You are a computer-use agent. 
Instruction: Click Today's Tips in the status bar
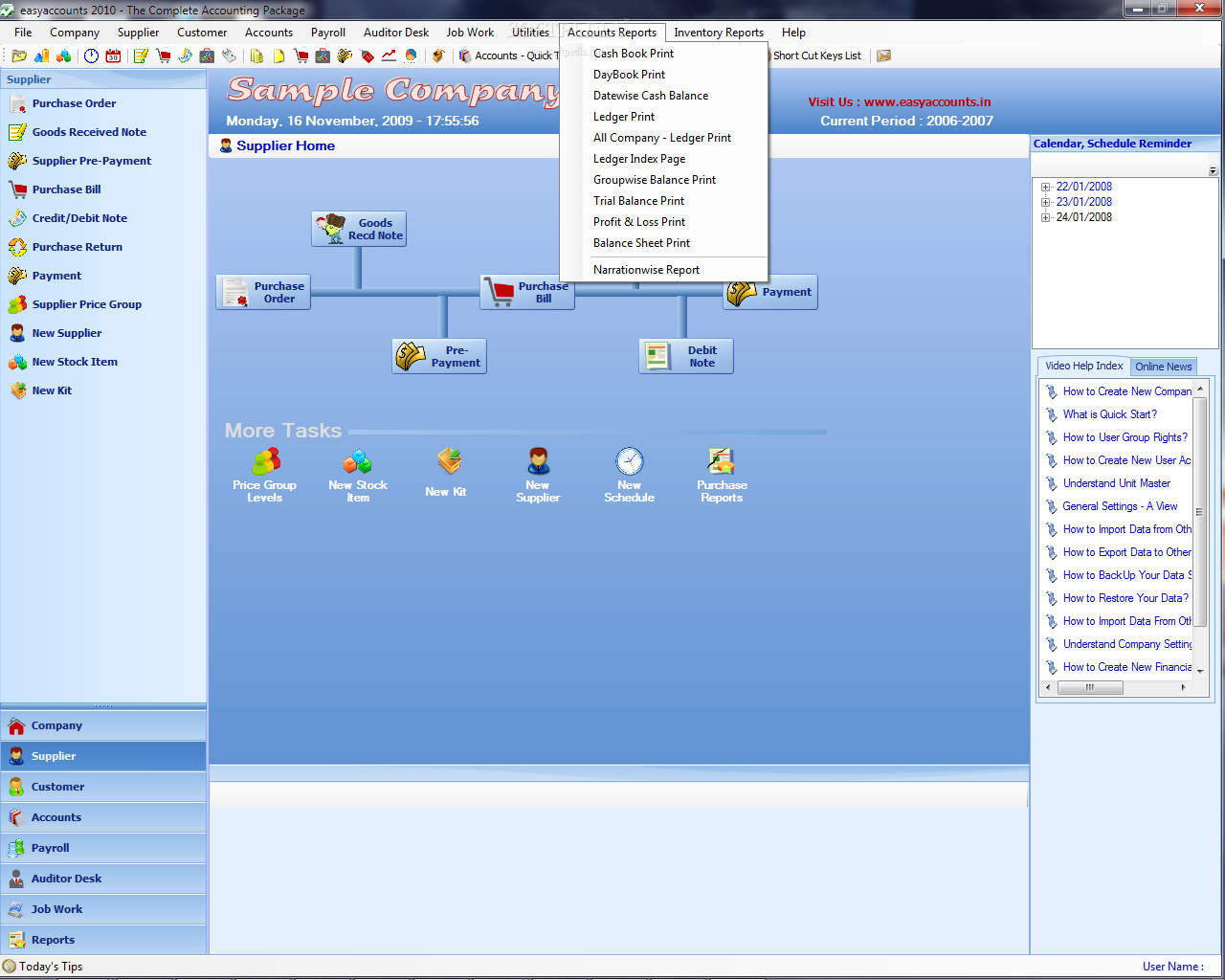click(x=43, y=967)
